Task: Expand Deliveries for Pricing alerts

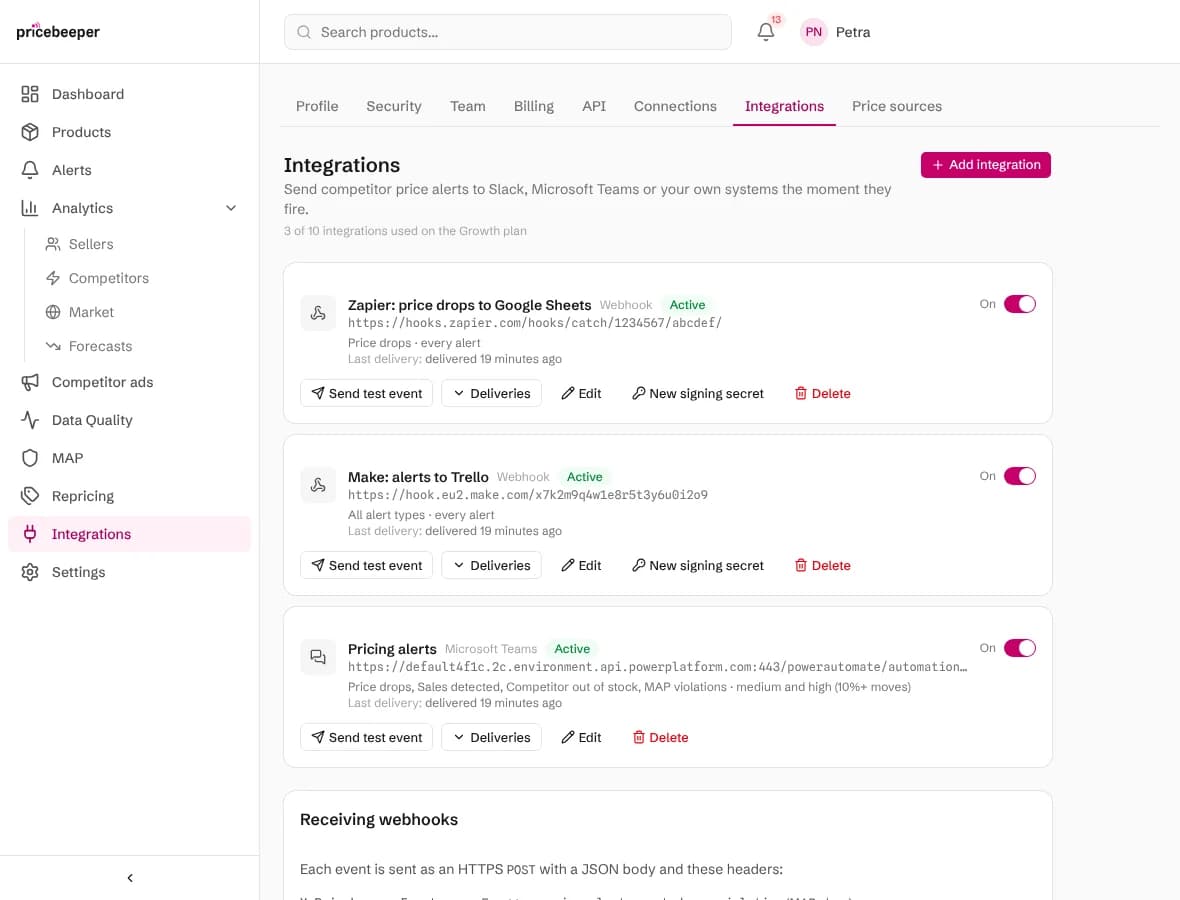Action: click(491, 737)
